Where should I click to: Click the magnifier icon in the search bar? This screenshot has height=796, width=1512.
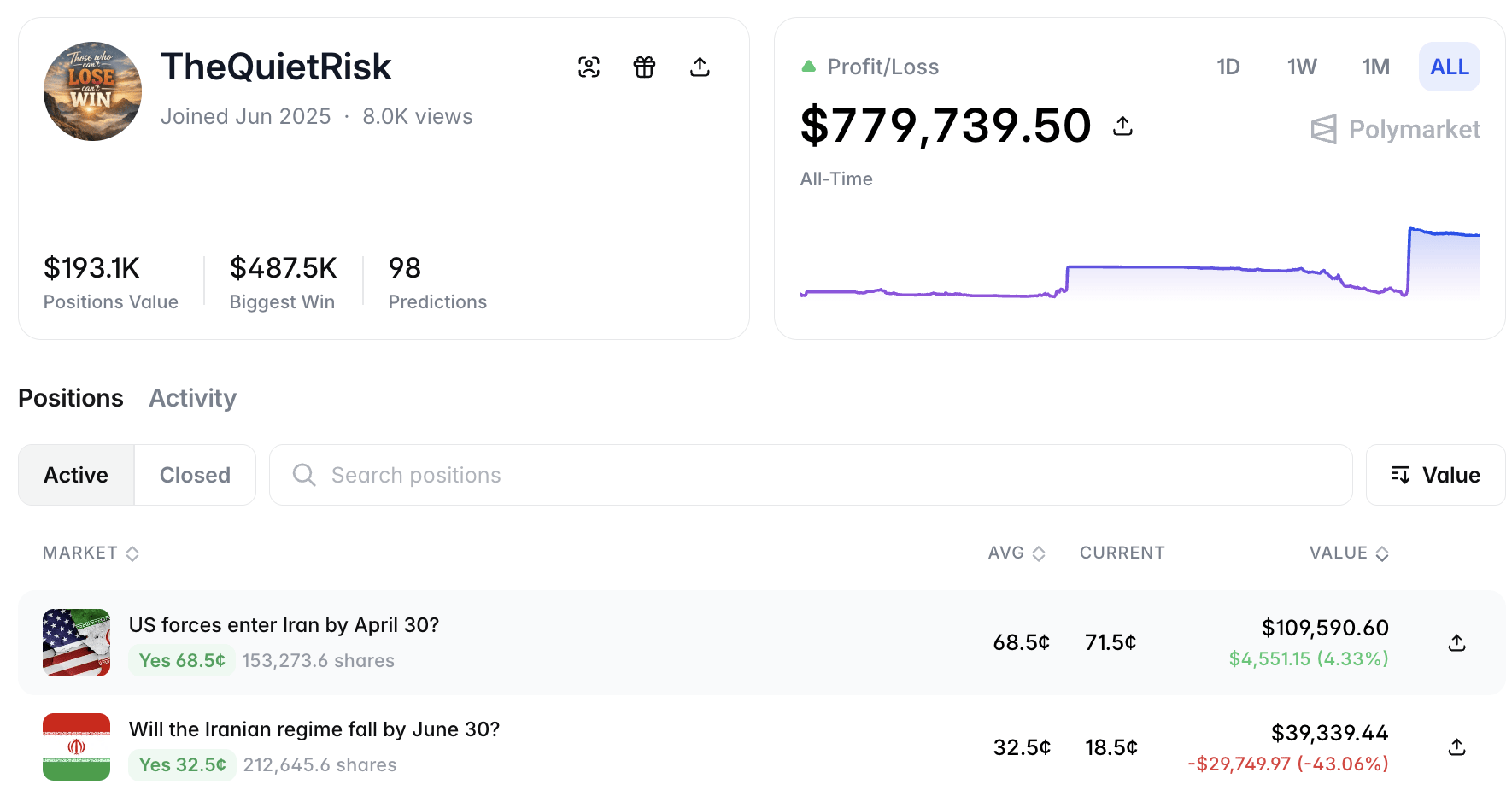click(304, 475)
